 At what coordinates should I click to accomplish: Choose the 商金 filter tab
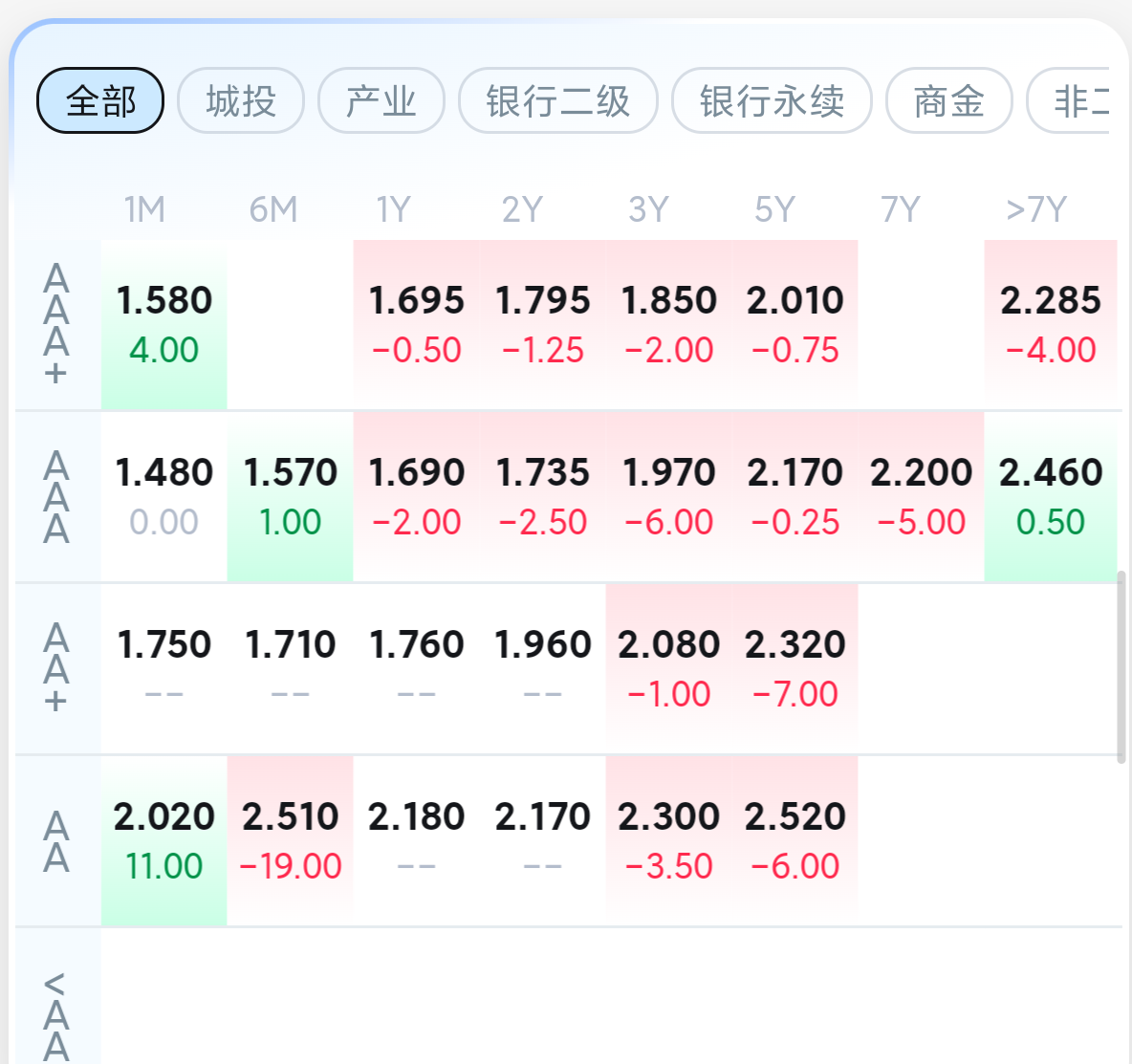(948, 100)
